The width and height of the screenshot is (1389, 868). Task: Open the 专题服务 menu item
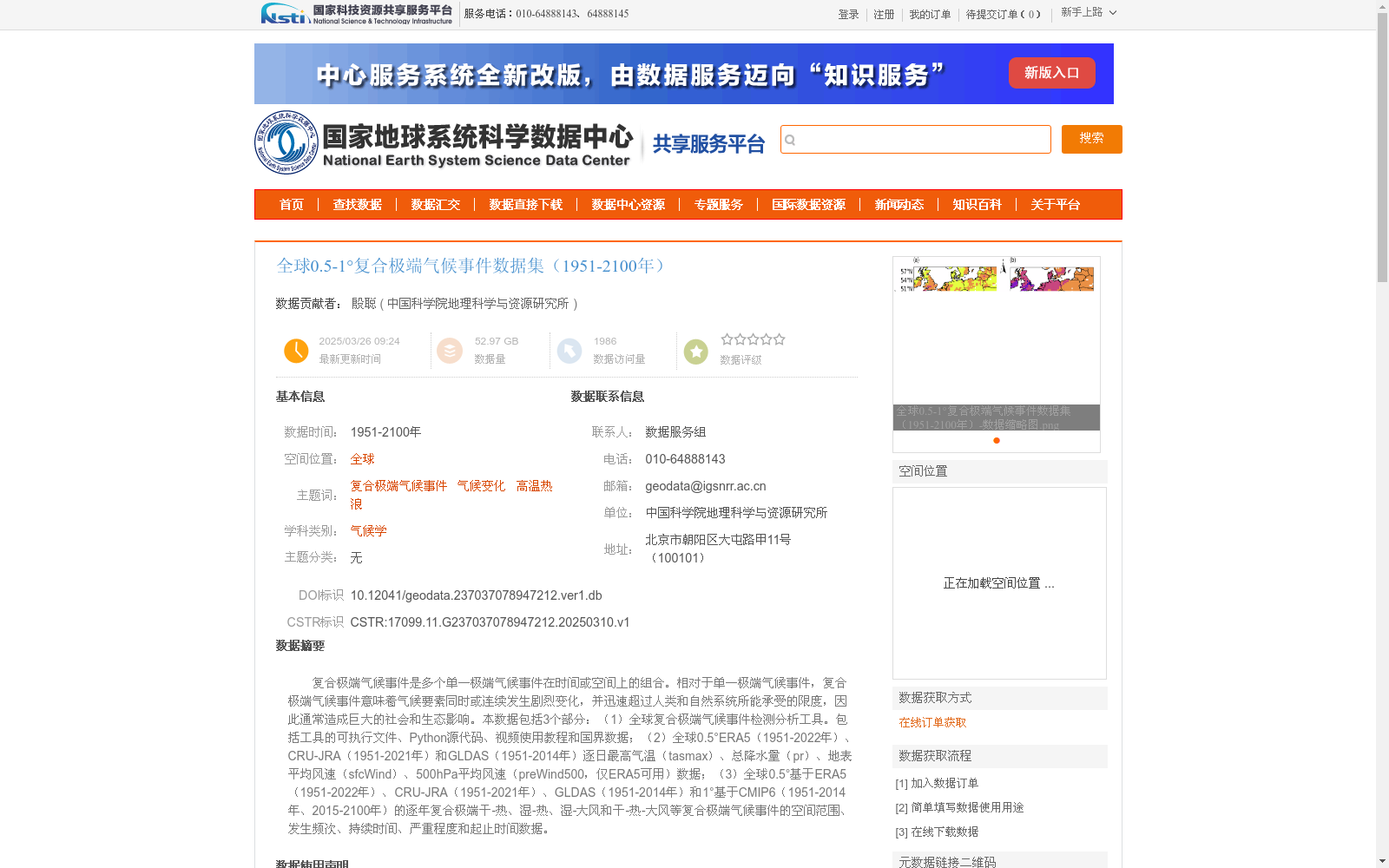click(719, 205)
